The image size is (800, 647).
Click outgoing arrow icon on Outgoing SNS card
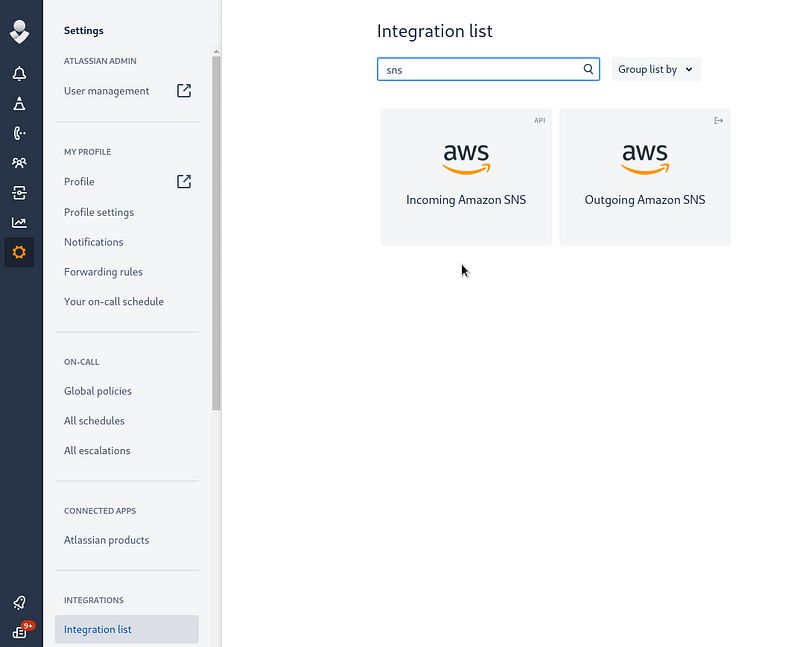tap(718, 120)
